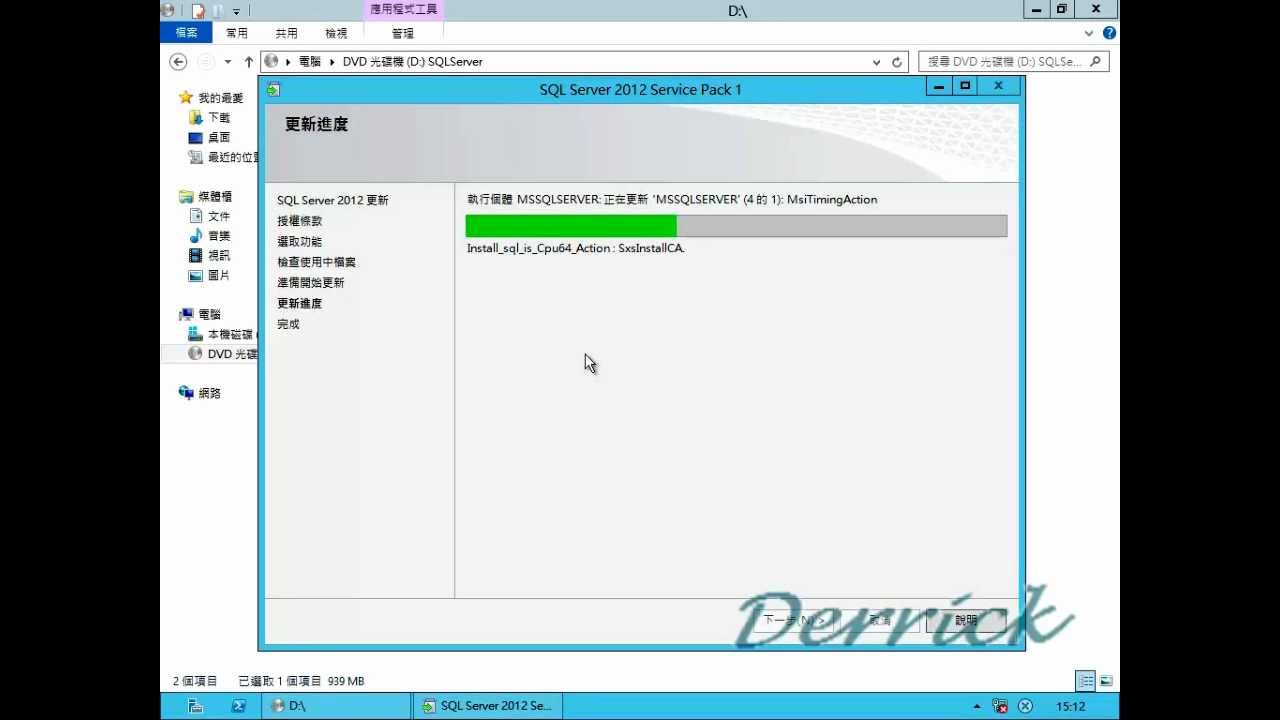
Task: Click the 15:12 taskbar clock
Action: pos(1071,706)
